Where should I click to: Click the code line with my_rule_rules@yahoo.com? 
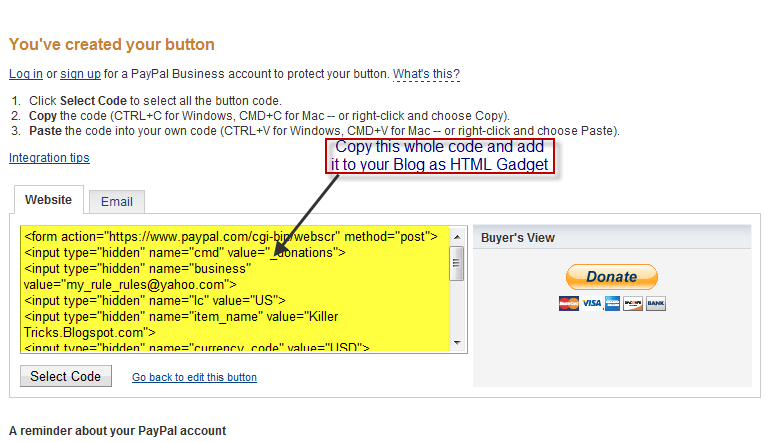point(130,285)
